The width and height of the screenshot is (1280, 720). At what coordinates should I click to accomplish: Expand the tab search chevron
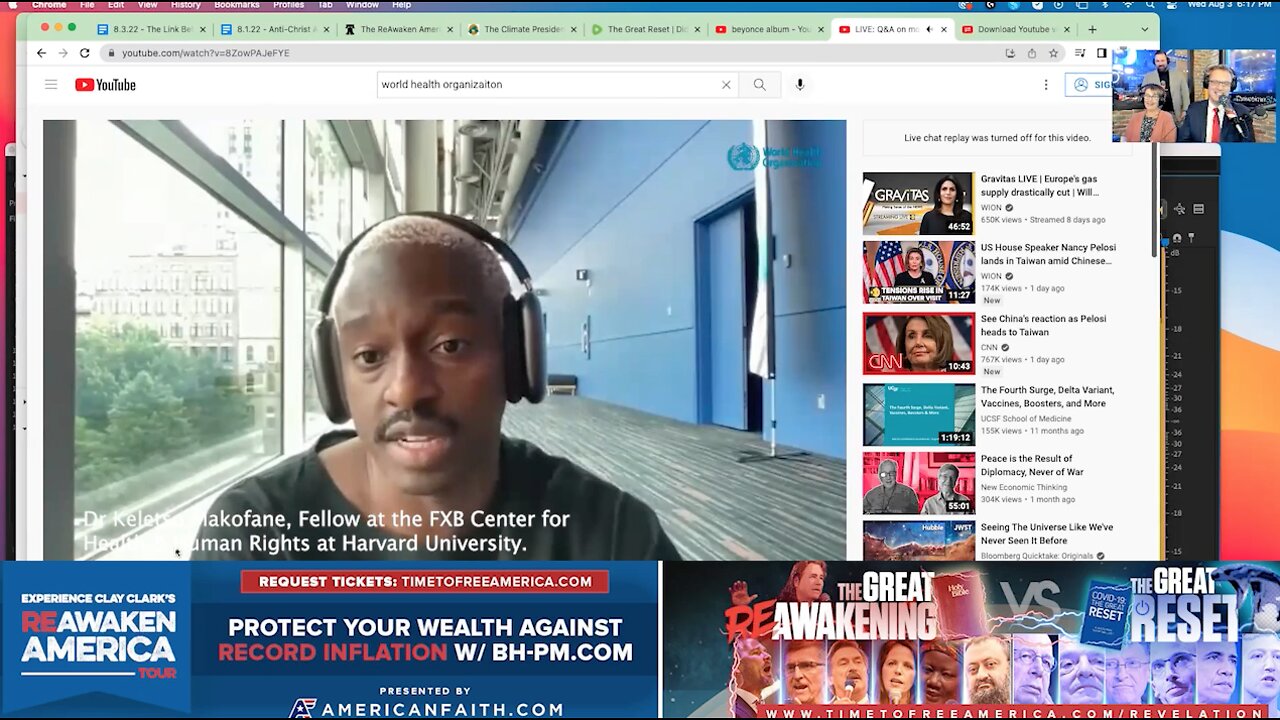tap(1145, 29)
